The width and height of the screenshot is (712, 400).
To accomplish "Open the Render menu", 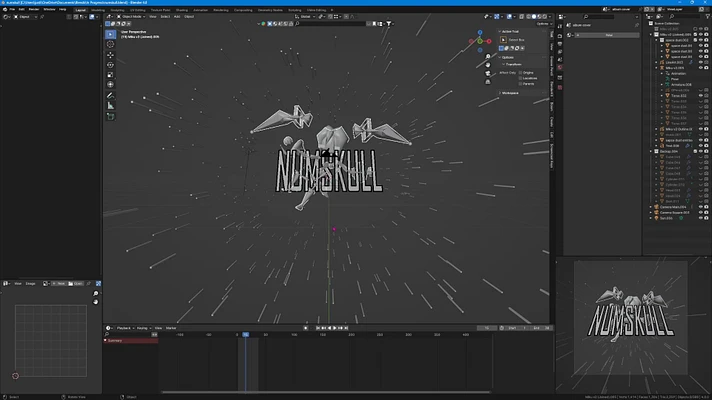I will tap(34, 9).
